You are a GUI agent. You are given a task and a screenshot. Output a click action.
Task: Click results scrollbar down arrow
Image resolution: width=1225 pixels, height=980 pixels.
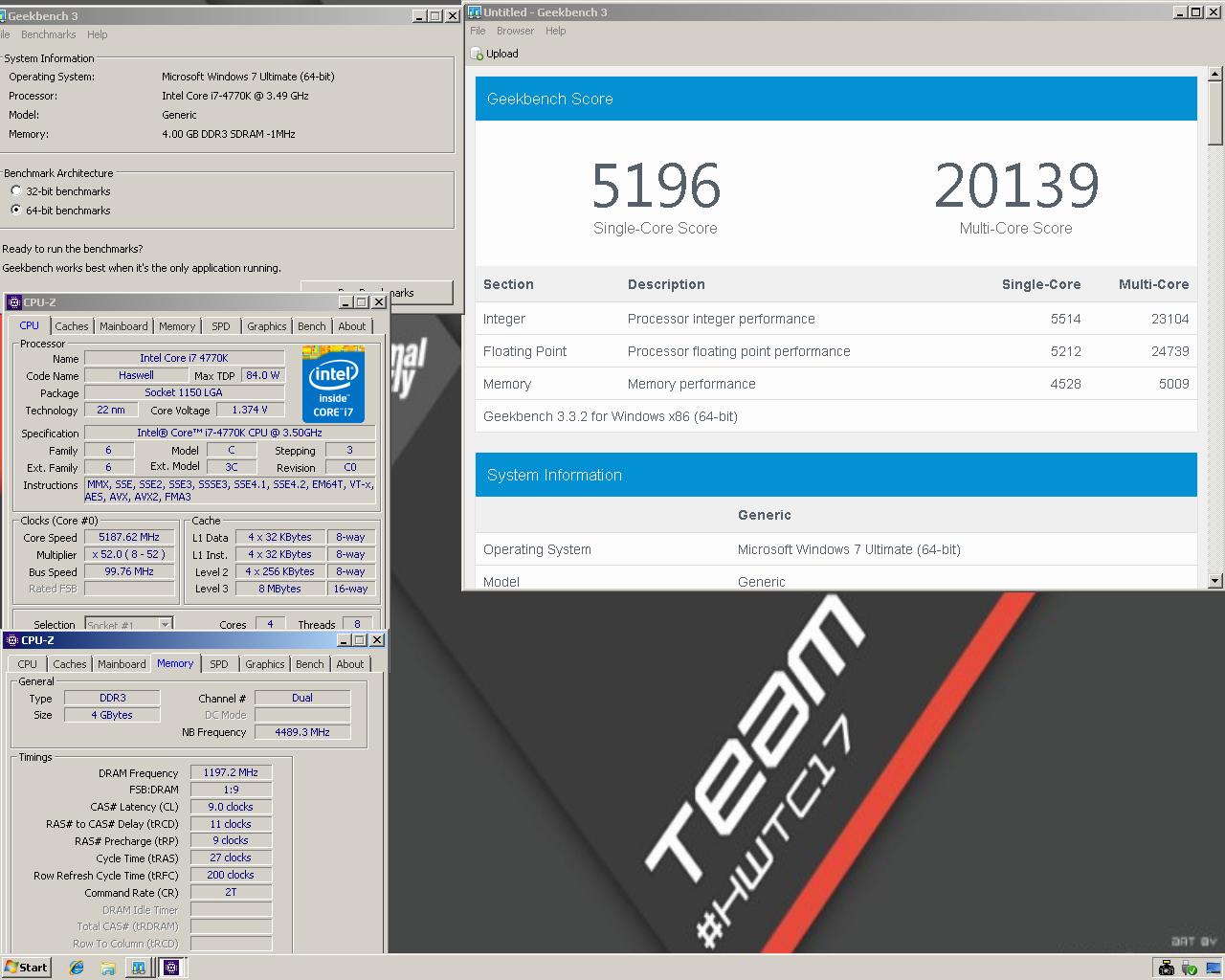[x=1214, y=581]
